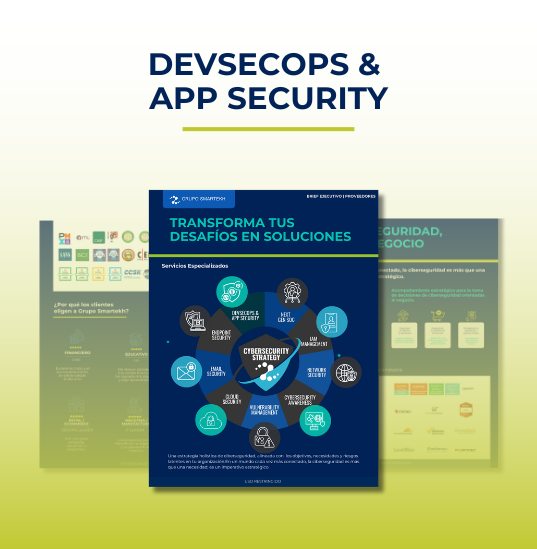
Task: Select the IAM Management ID badge icon
Action: 332,321
